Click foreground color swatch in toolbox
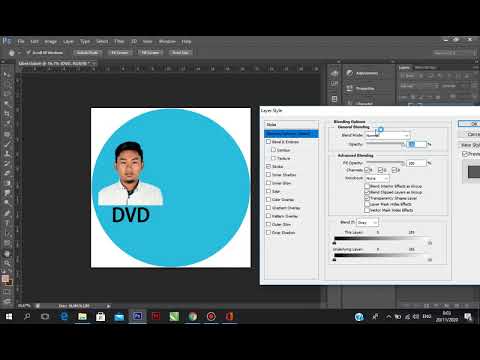 coord(5,279)
